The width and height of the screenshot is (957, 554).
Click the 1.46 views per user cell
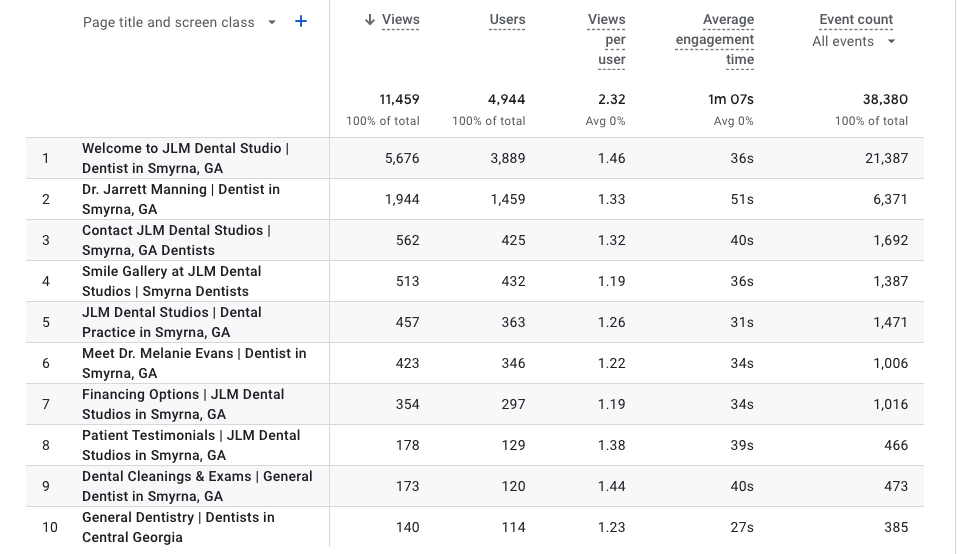click(612, 158)
